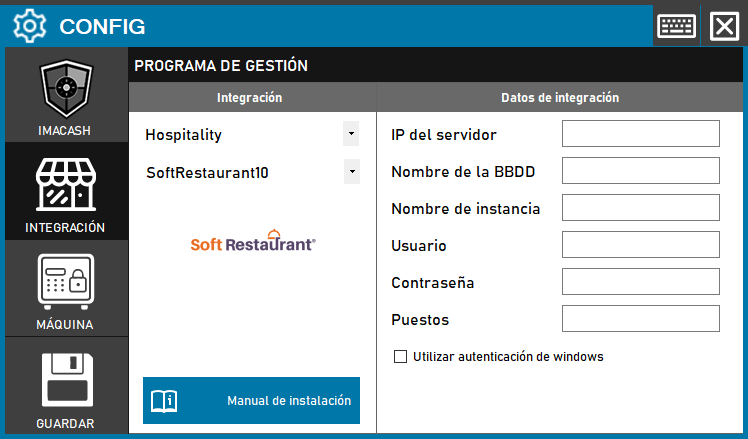Click the Soft Restaurant logo
The height and width of the screenshot is (439, 748).
[x=254, y=241]
